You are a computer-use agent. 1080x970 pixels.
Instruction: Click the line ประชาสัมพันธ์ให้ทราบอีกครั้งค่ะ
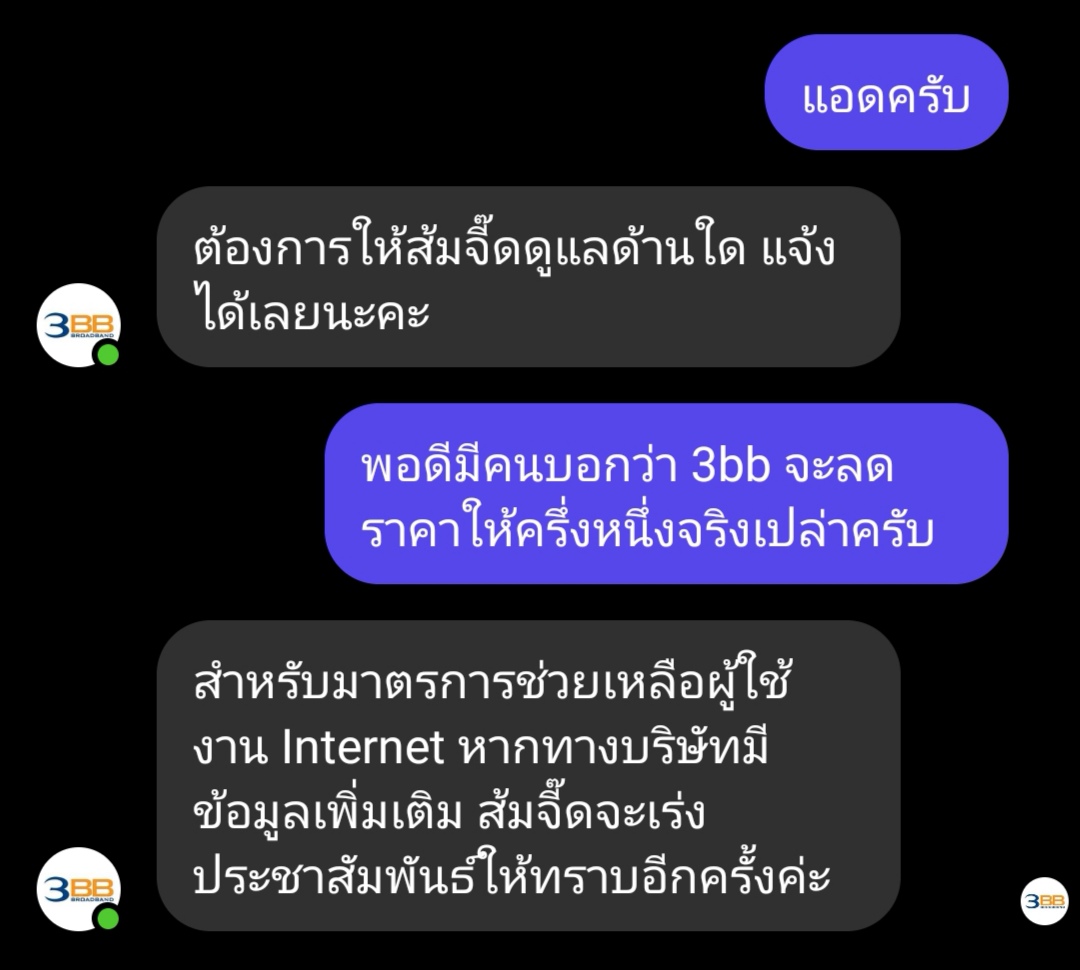512,875
